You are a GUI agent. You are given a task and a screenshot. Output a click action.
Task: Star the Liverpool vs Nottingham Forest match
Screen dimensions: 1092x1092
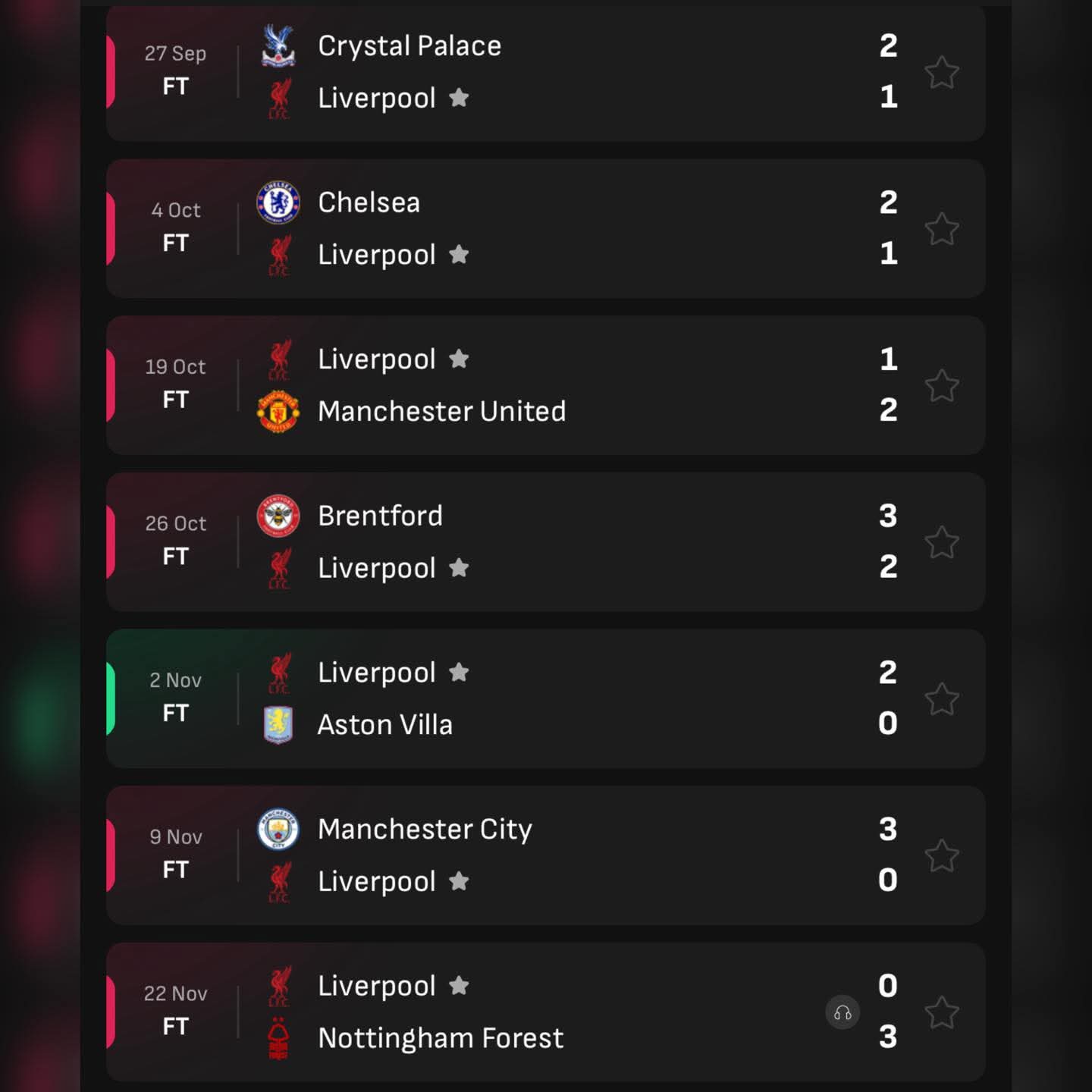coord(941,1012)
